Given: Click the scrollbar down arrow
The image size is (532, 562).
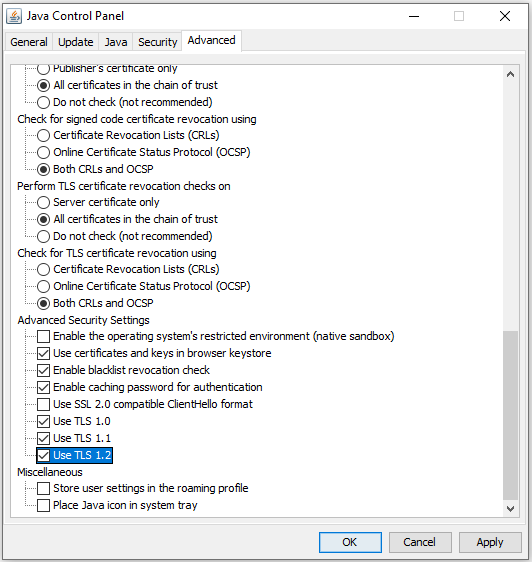Looking at the screenshot, I should (510, 508).
